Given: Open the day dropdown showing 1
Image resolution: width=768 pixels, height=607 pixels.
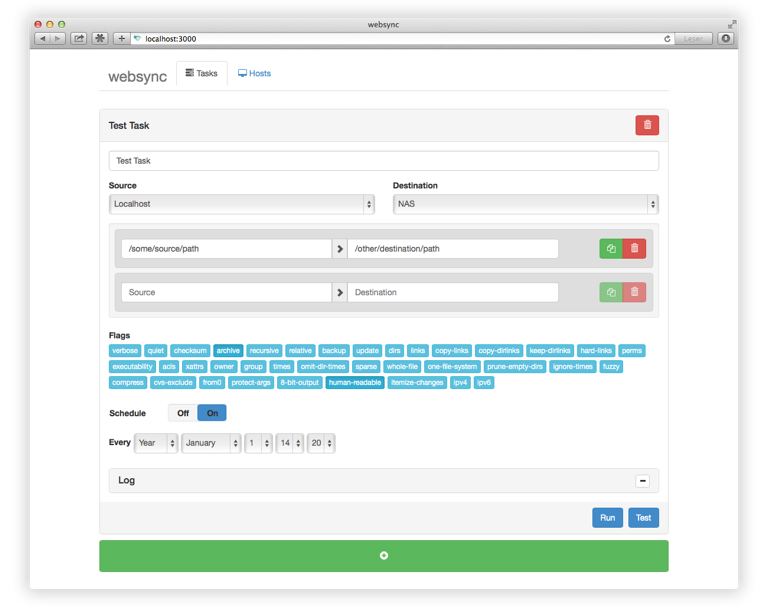Looking at the screenshot, I should pyautogui.click(x=259, y=443).
